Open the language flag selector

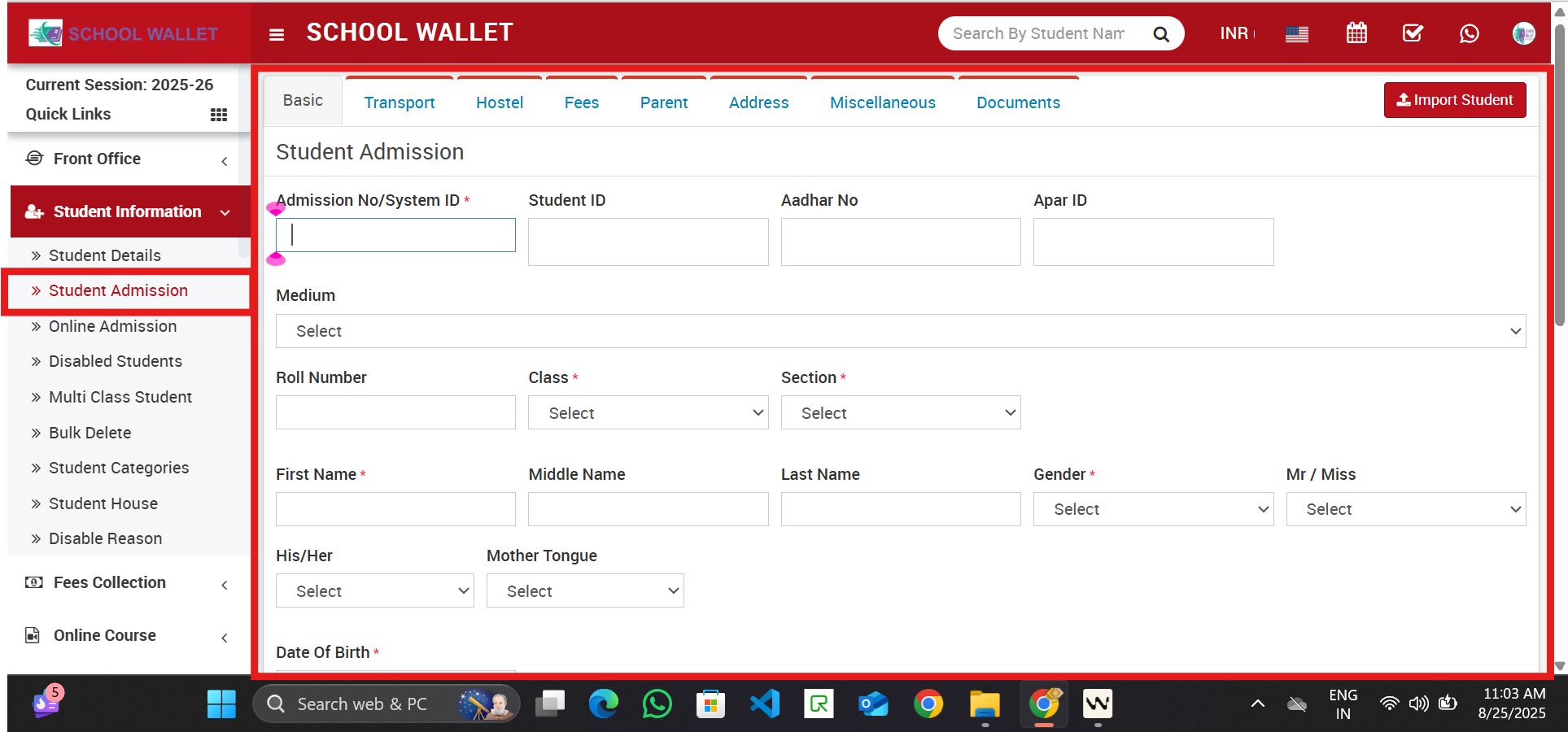[1297, 34]
